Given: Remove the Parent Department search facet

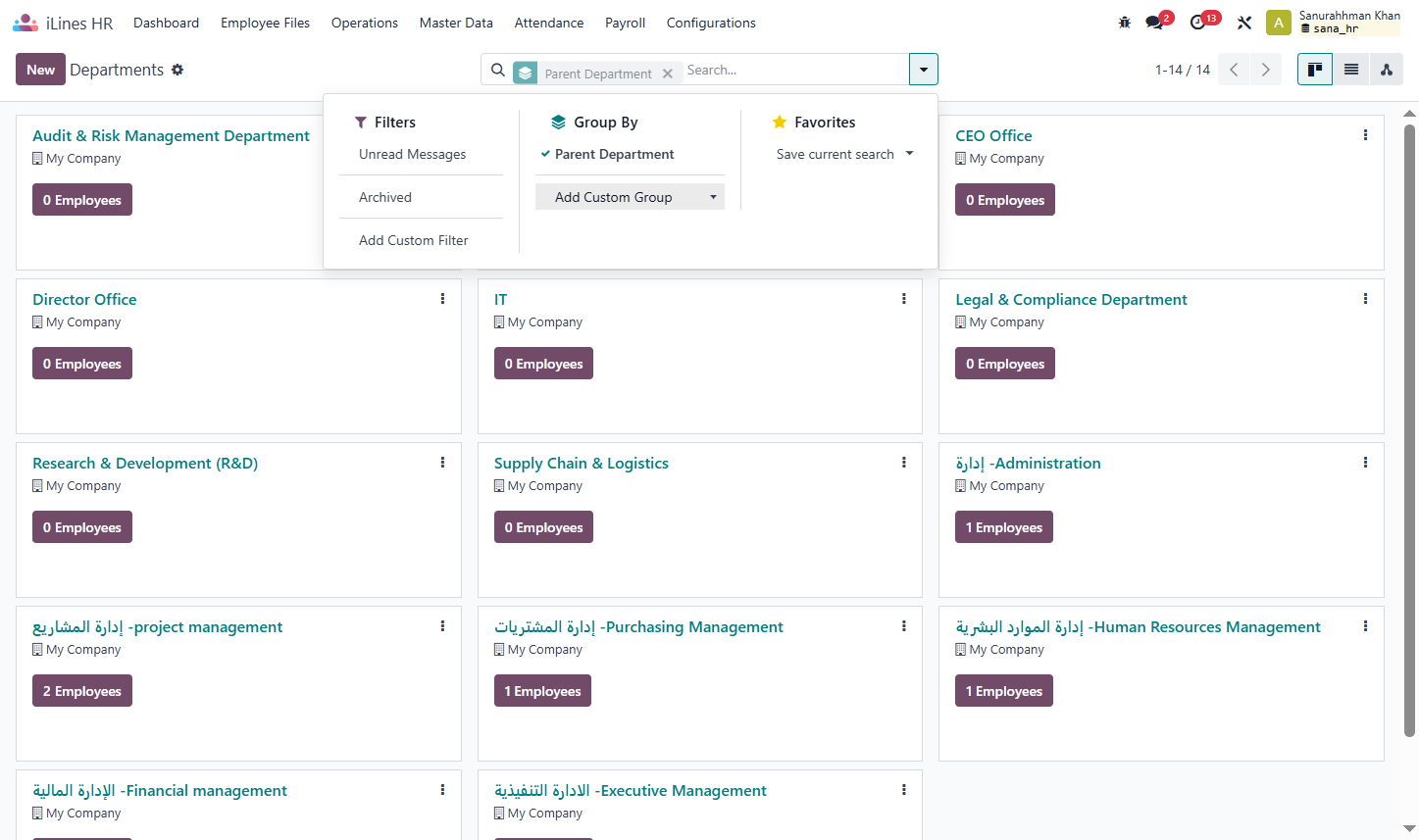Looking at the screenshot, I should (668, 74).
